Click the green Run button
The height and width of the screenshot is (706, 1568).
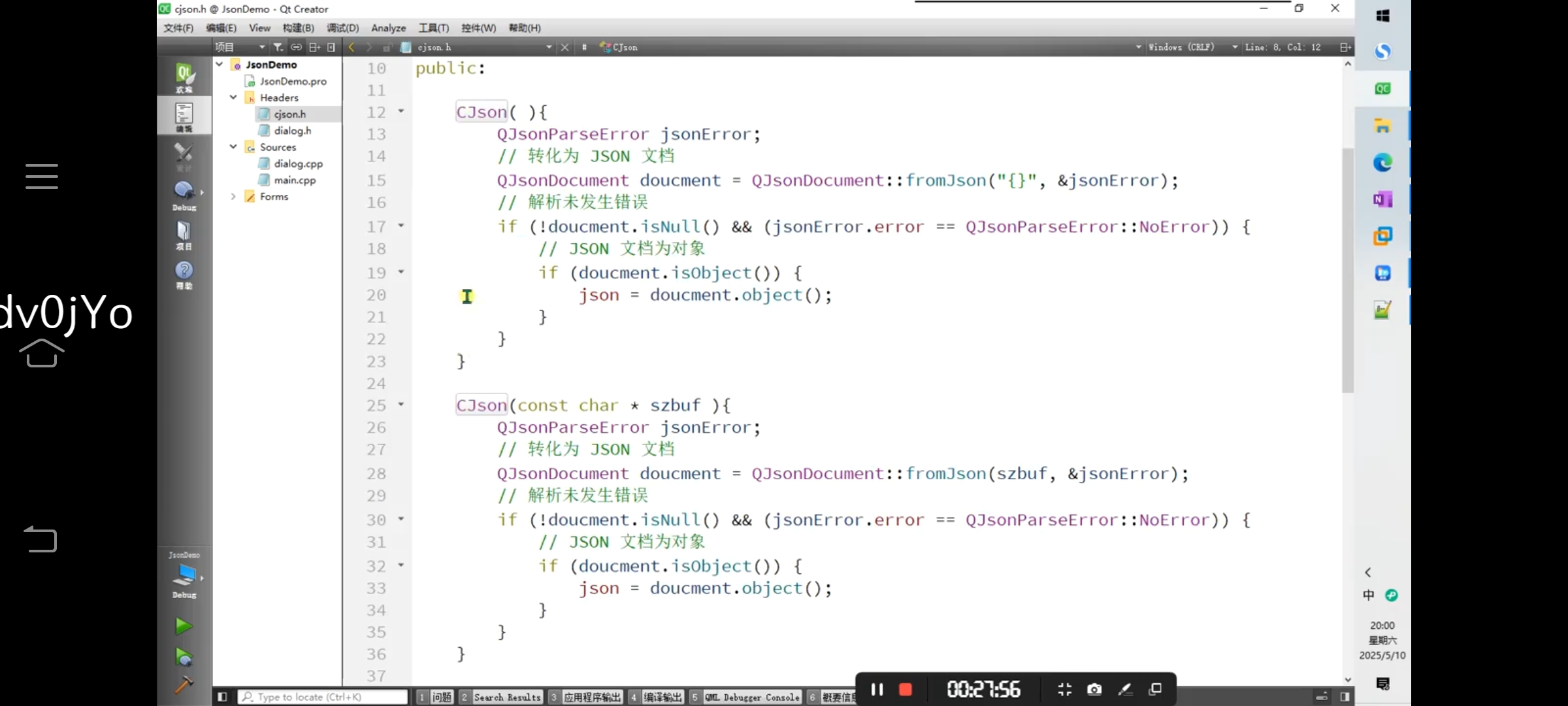click(x=184, y=626)
